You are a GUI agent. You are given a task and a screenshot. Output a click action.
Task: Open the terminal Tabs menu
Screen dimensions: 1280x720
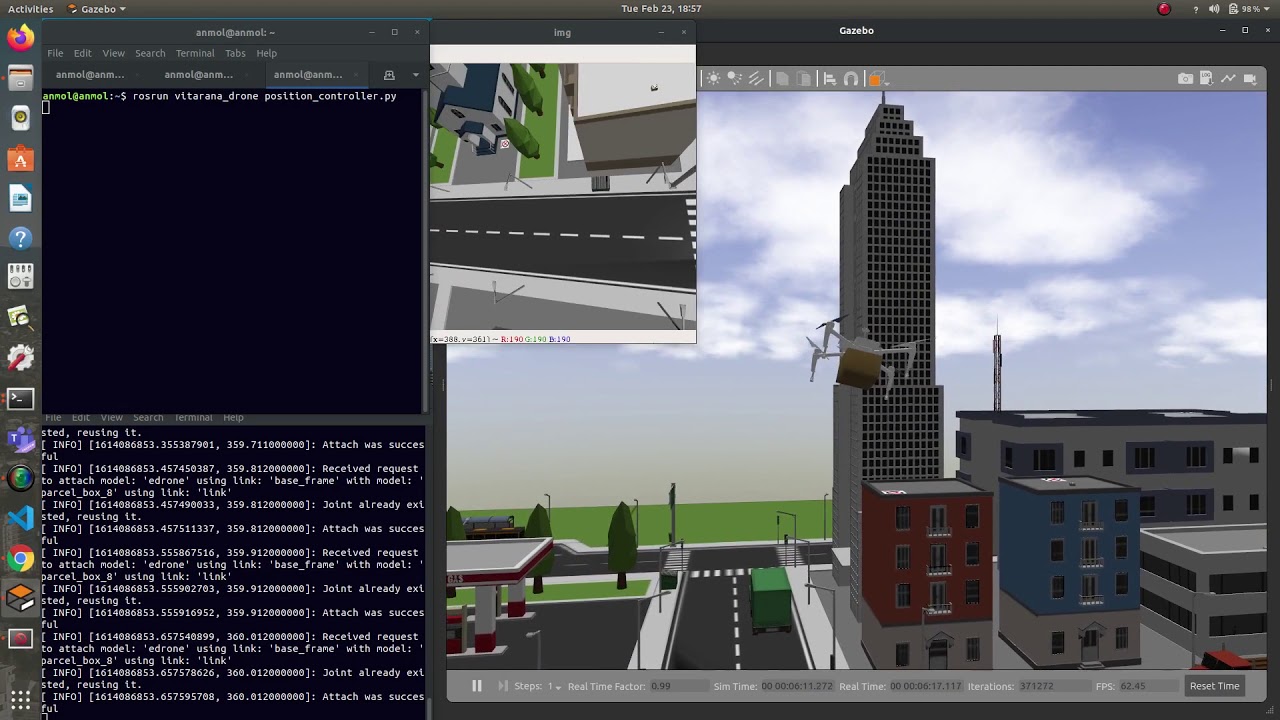pos(235,53)
